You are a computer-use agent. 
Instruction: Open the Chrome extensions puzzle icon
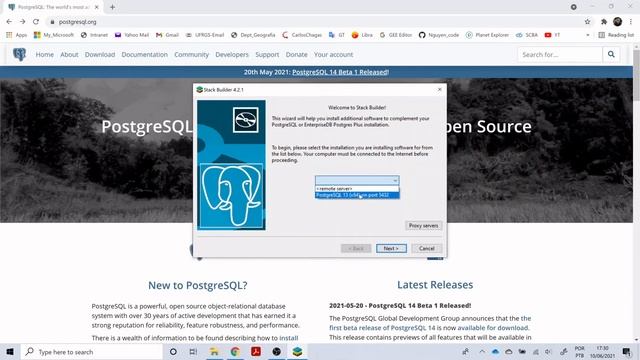click(x=604, y=22)
